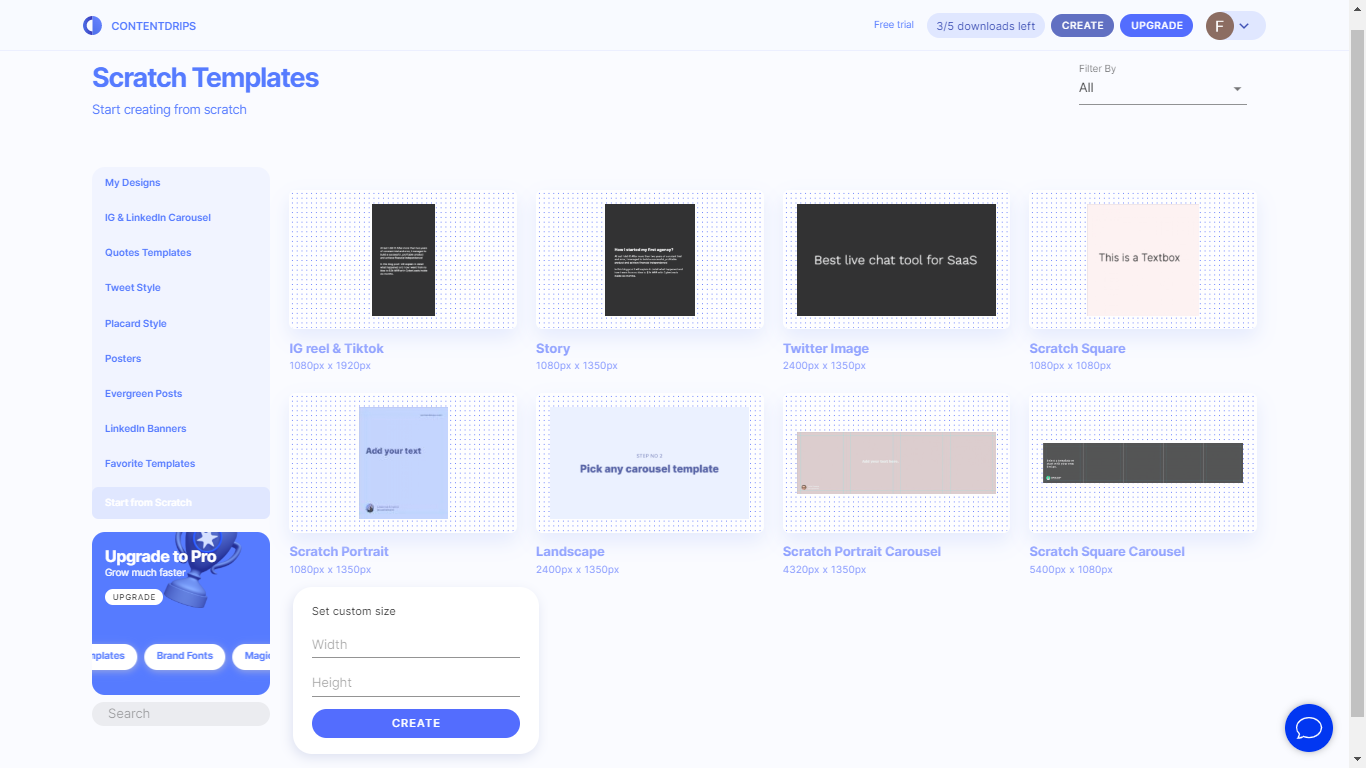The image size is (1366, 768).
Task: Click CREATE under Set custom size
Action: [x=416, y=723]
